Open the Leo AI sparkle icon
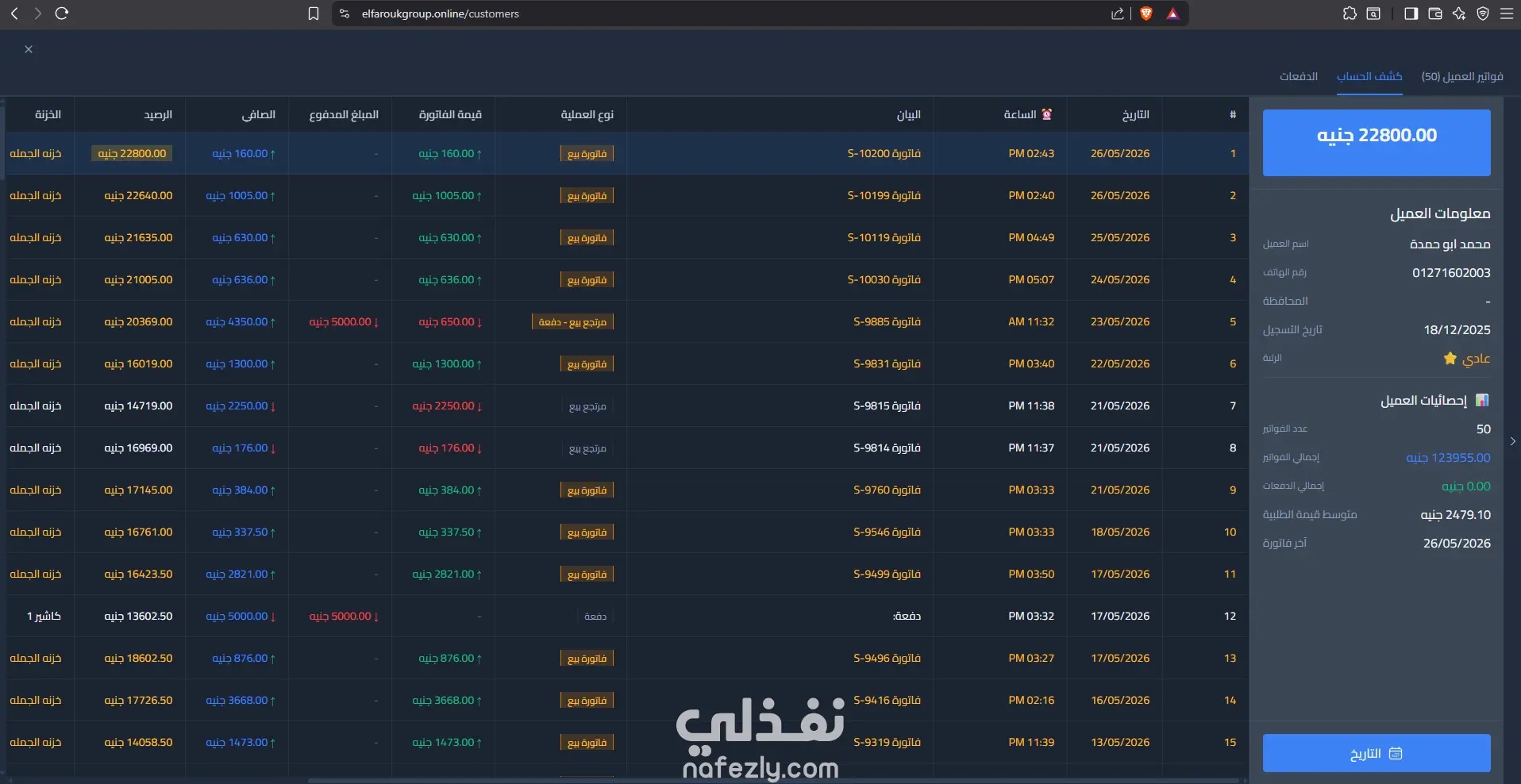Image resolution: width=1521 pixels, height=784 pixels. (x=1459, y=13)
